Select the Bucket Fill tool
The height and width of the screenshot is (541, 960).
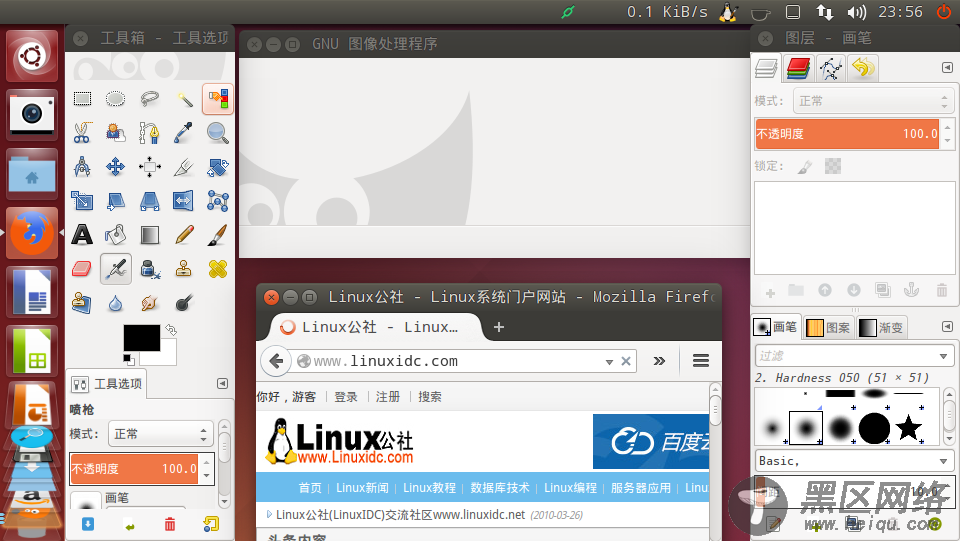tap(115, 234)
